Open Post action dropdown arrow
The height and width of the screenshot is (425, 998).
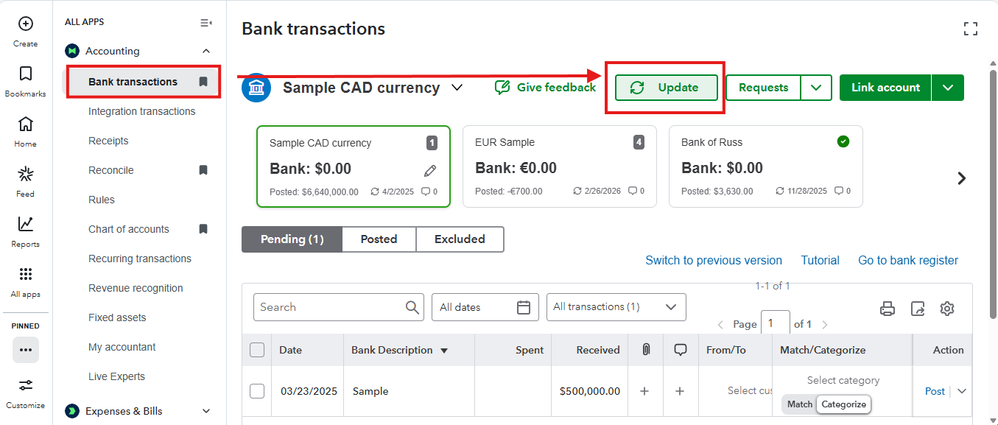pos(961,391)
